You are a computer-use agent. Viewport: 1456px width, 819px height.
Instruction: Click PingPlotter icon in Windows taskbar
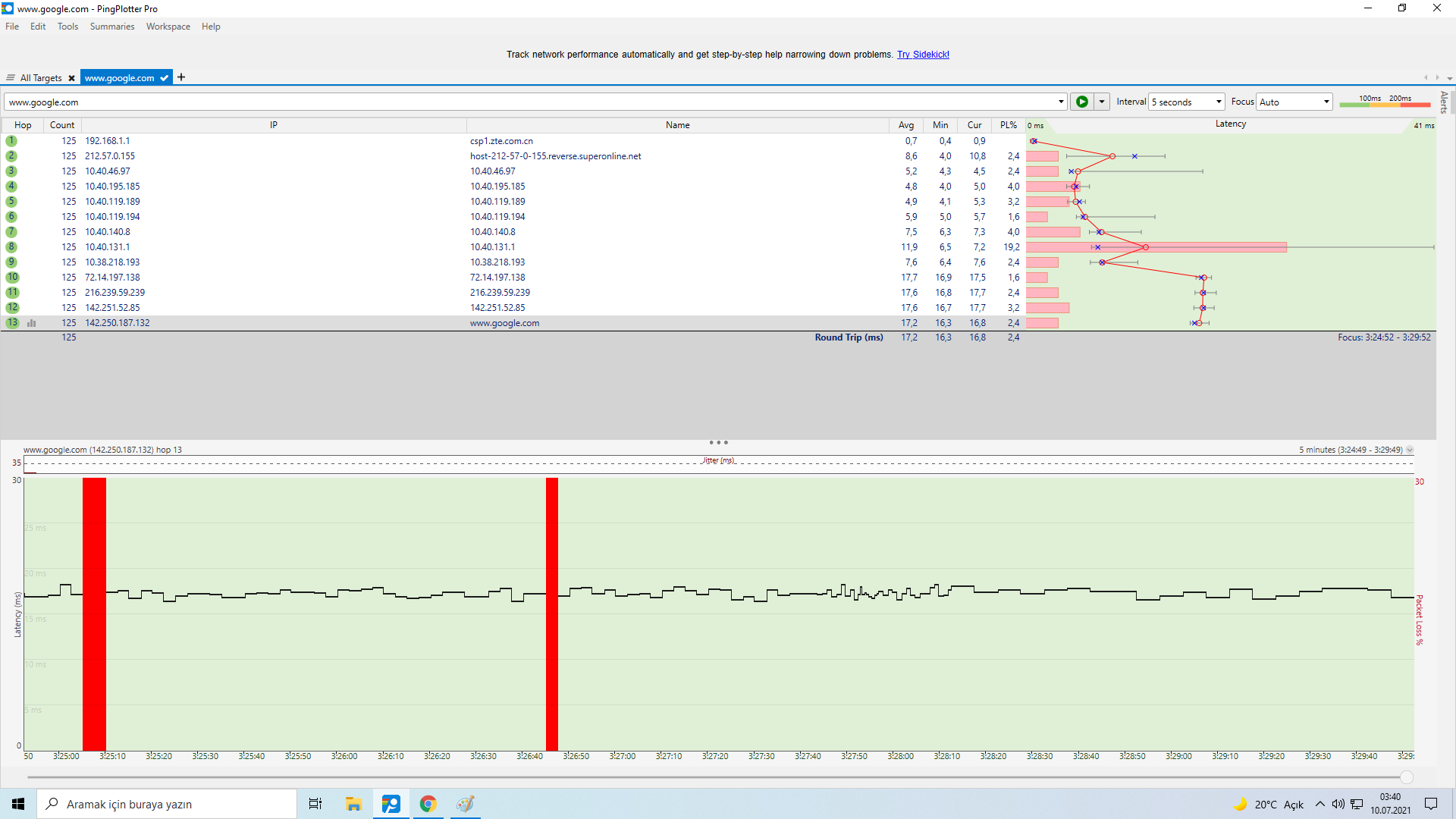(x=391, y=804)
